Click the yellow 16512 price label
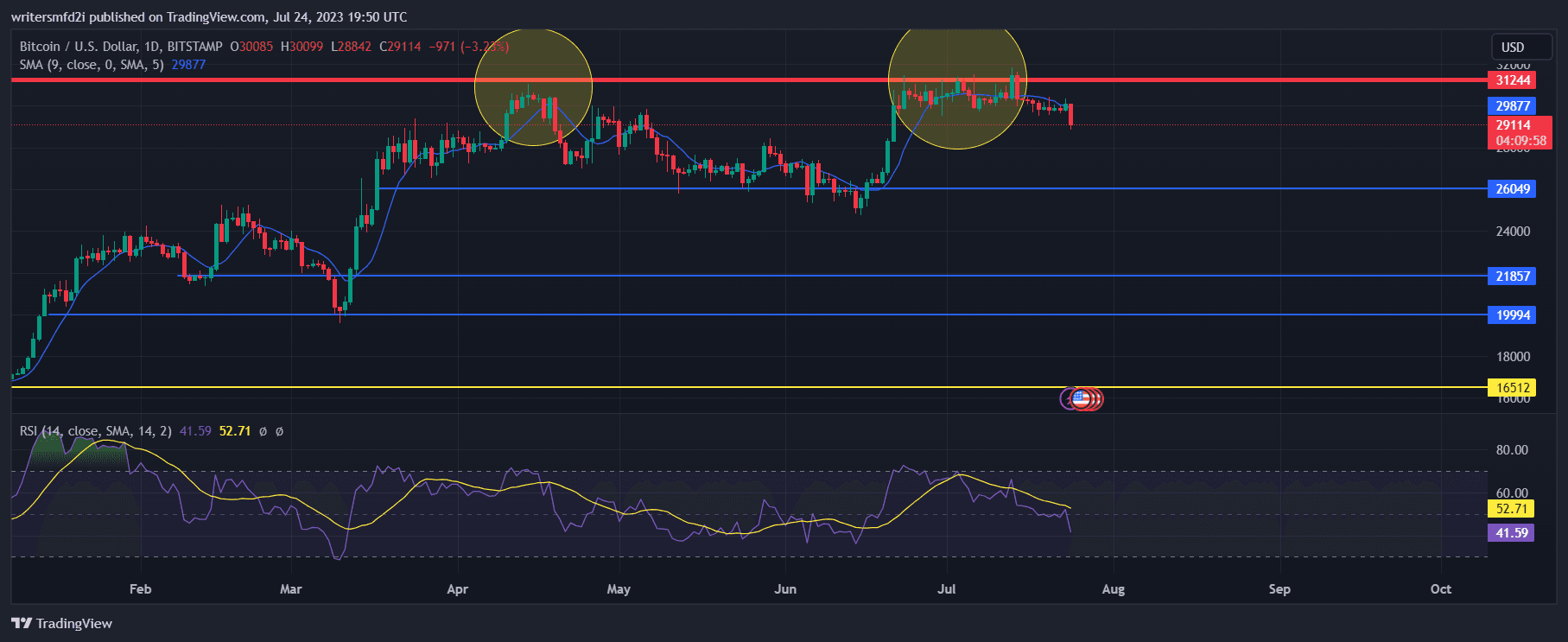The height and width of the screenshot is (642, 1568). coord(1512,388)
